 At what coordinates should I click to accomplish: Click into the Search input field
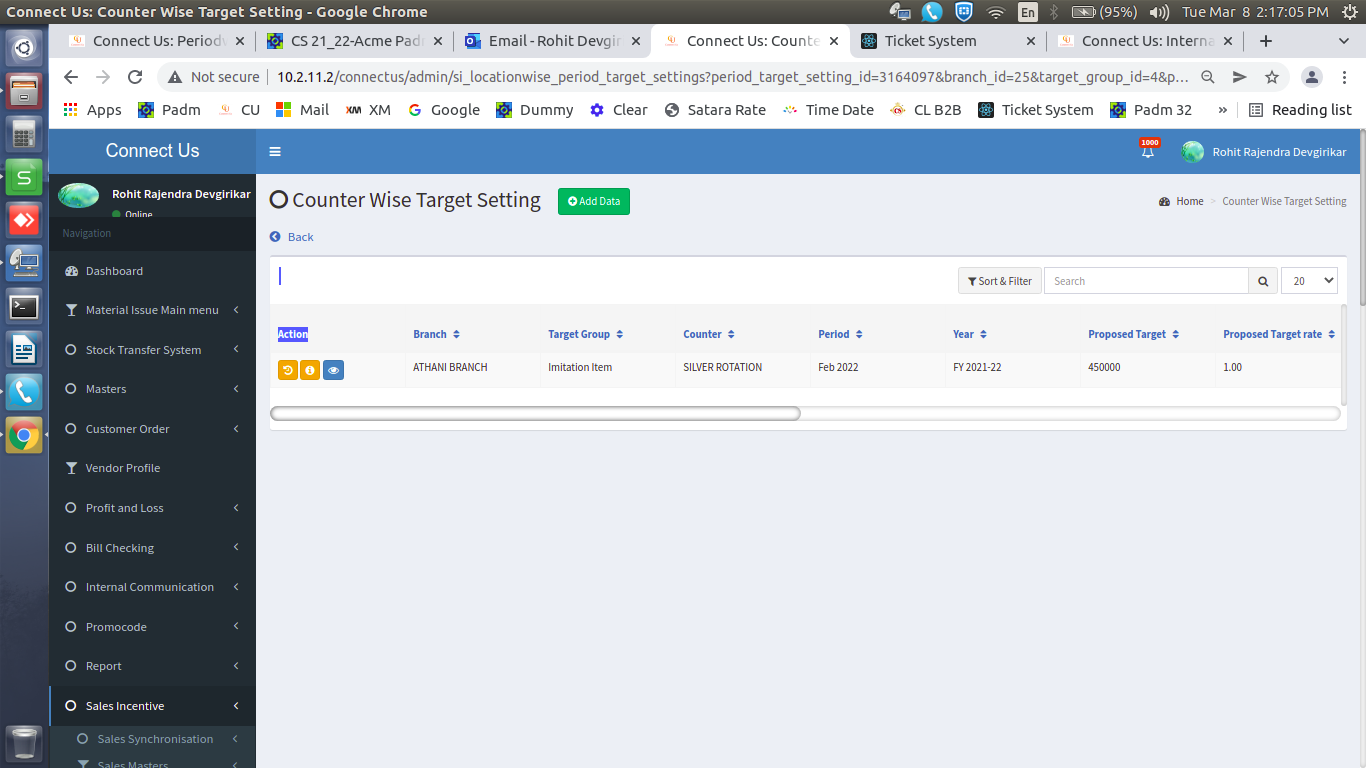1146,281
